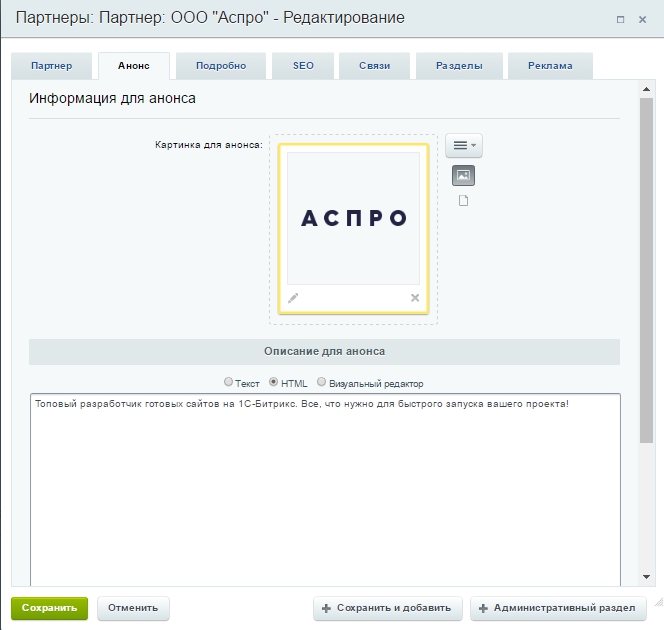Click the green Сохранить button

click(x=50, y=608)
